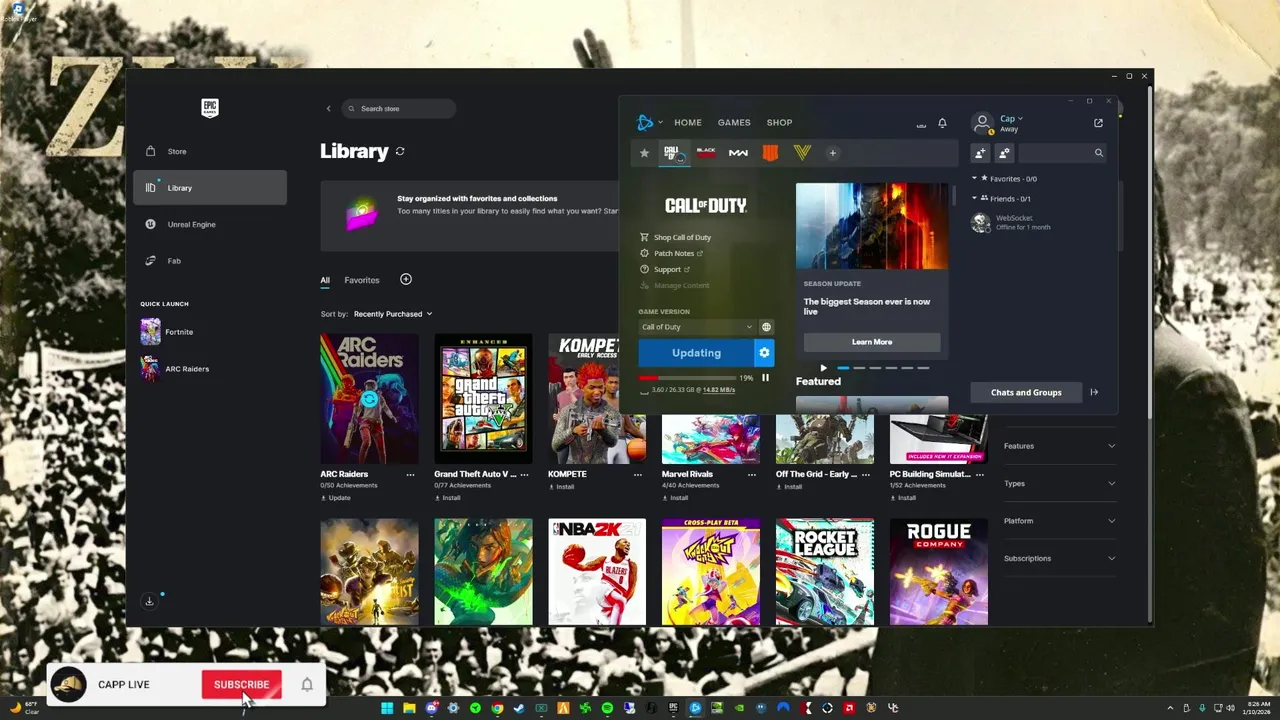The width and height of the screenshot is (1280, 720).
Task: Select Black Ops game tab icon
Action: 706,153
